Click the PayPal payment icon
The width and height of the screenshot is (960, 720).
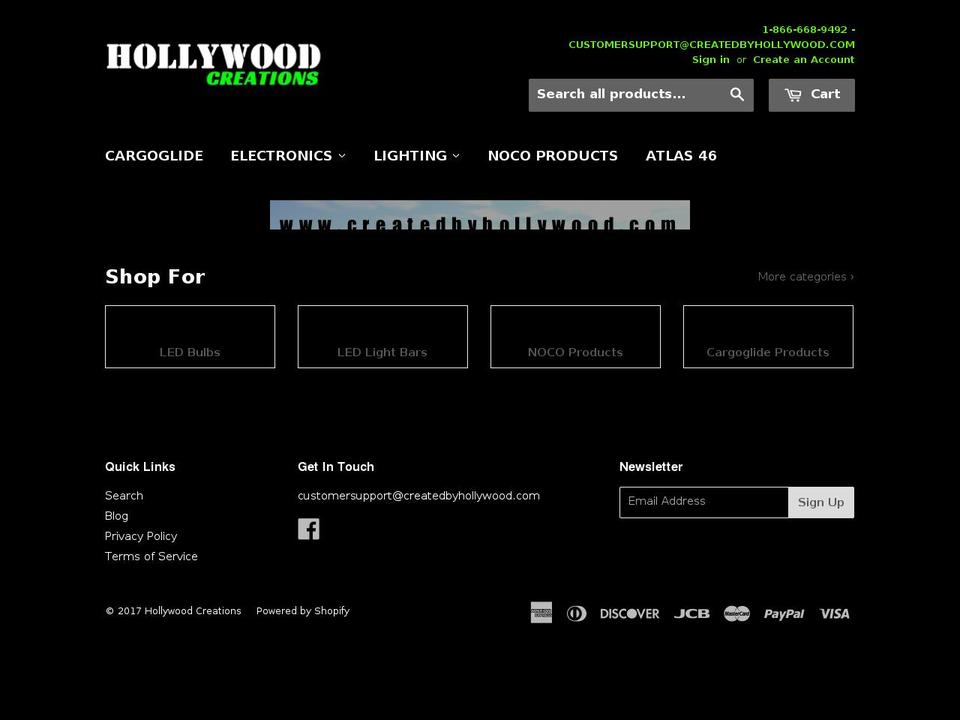[x=784, y=613]
